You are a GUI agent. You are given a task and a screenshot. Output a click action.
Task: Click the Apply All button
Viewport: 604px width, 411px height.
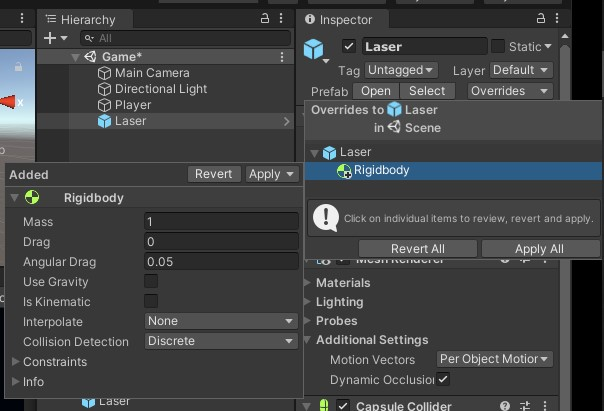539,249
